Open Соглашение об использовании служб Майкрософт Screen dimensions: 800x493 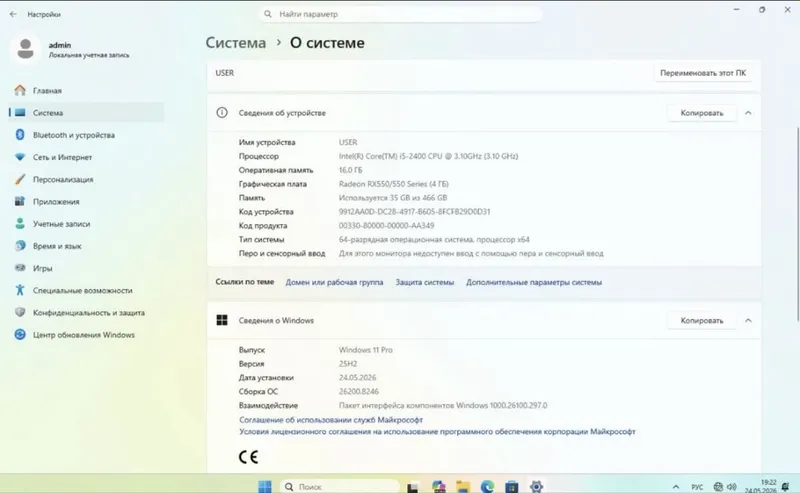[331, 420]
